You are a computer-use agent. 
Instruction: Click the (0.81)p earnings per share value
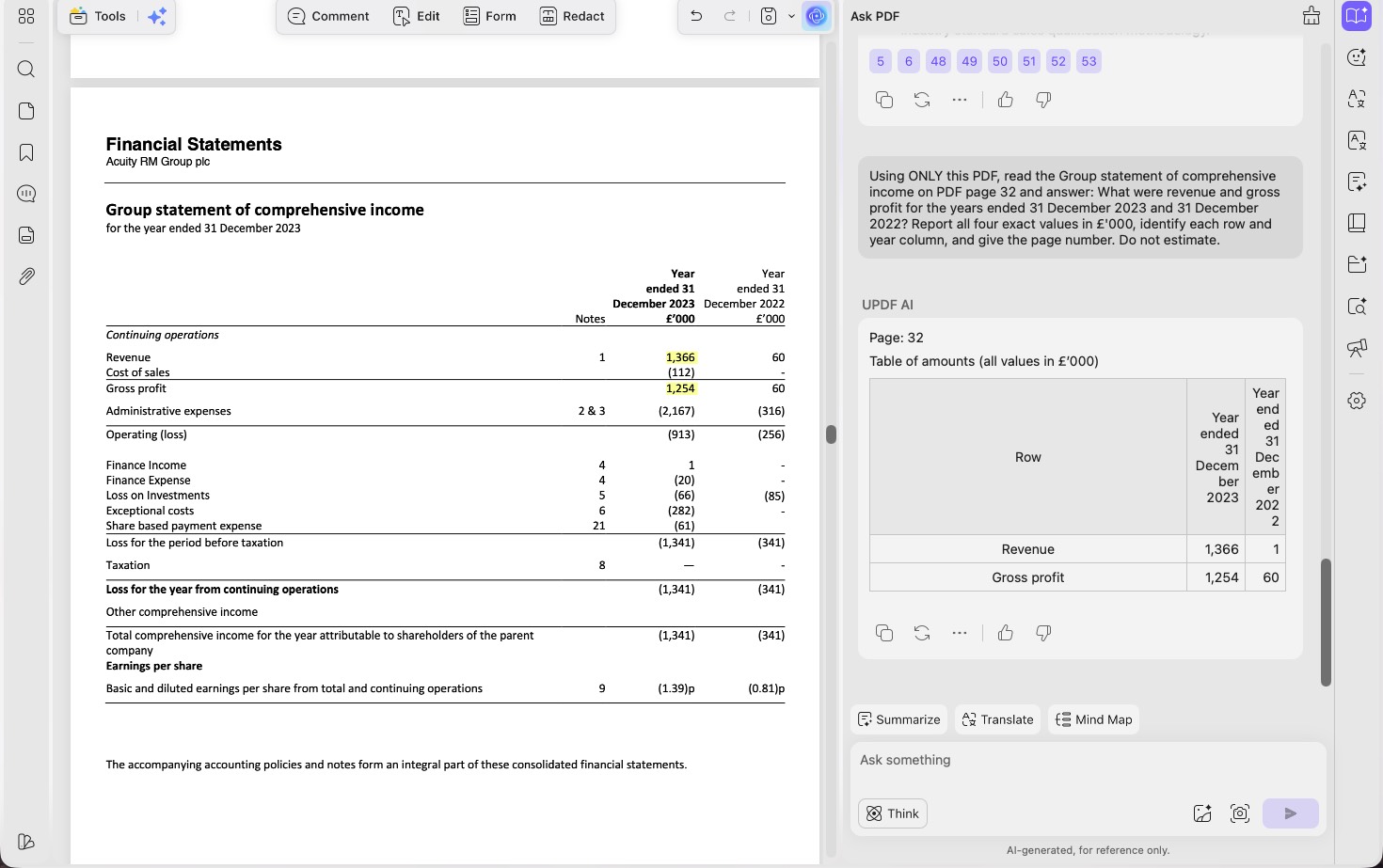(767, 688)
